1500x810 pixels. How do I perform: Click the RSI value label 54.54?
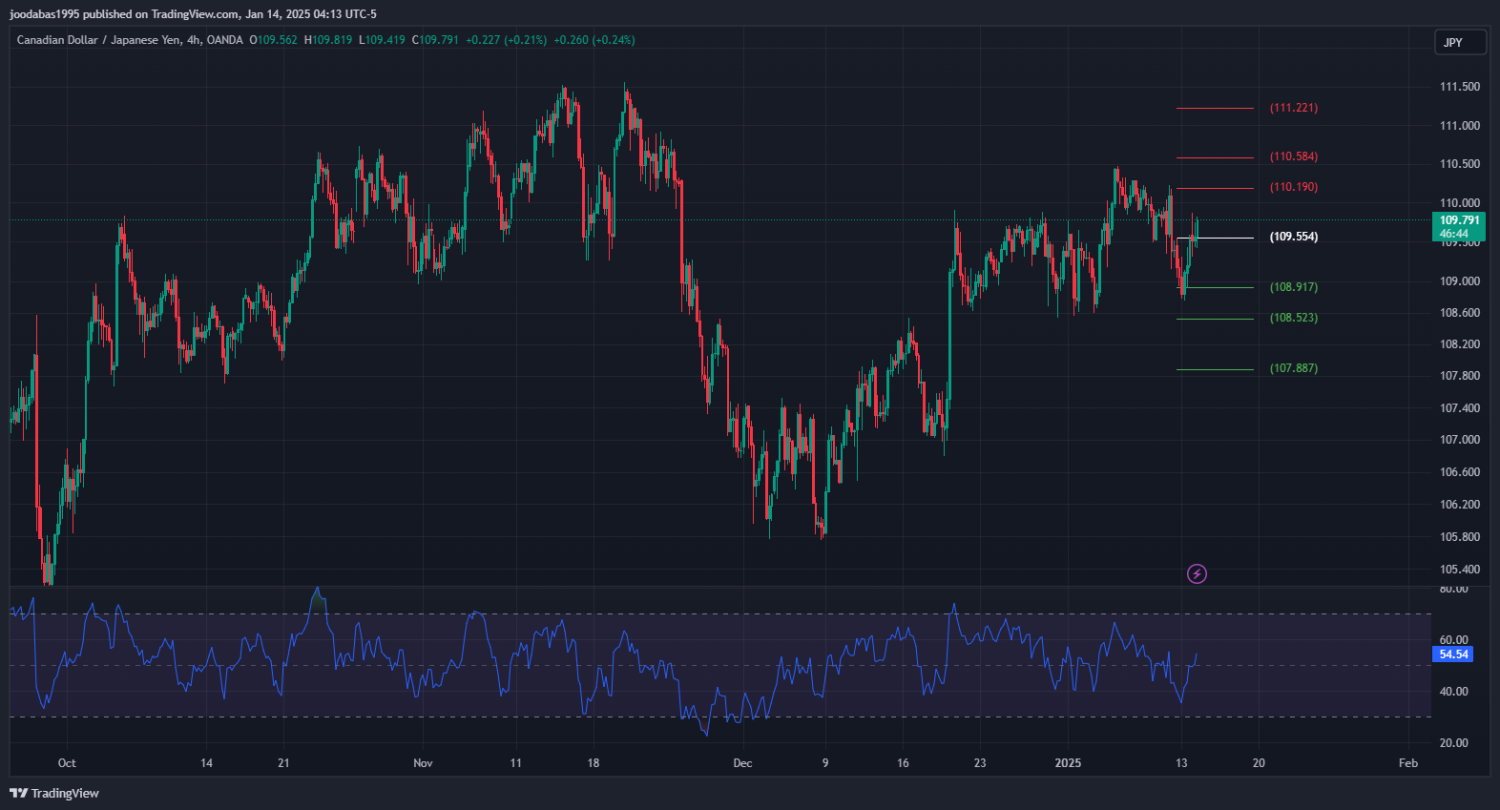1452,654
